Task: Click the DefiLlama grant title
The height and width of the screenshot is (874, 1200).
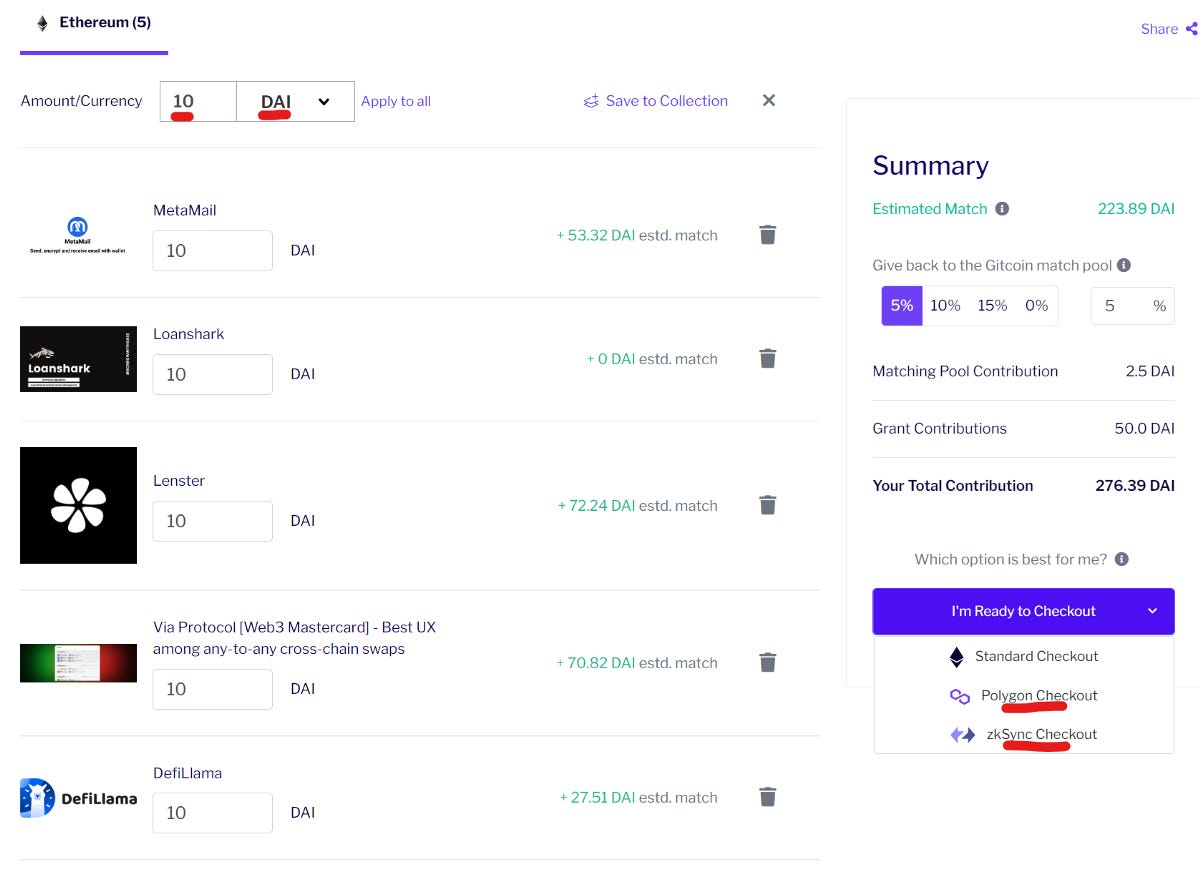Action: 187,773
